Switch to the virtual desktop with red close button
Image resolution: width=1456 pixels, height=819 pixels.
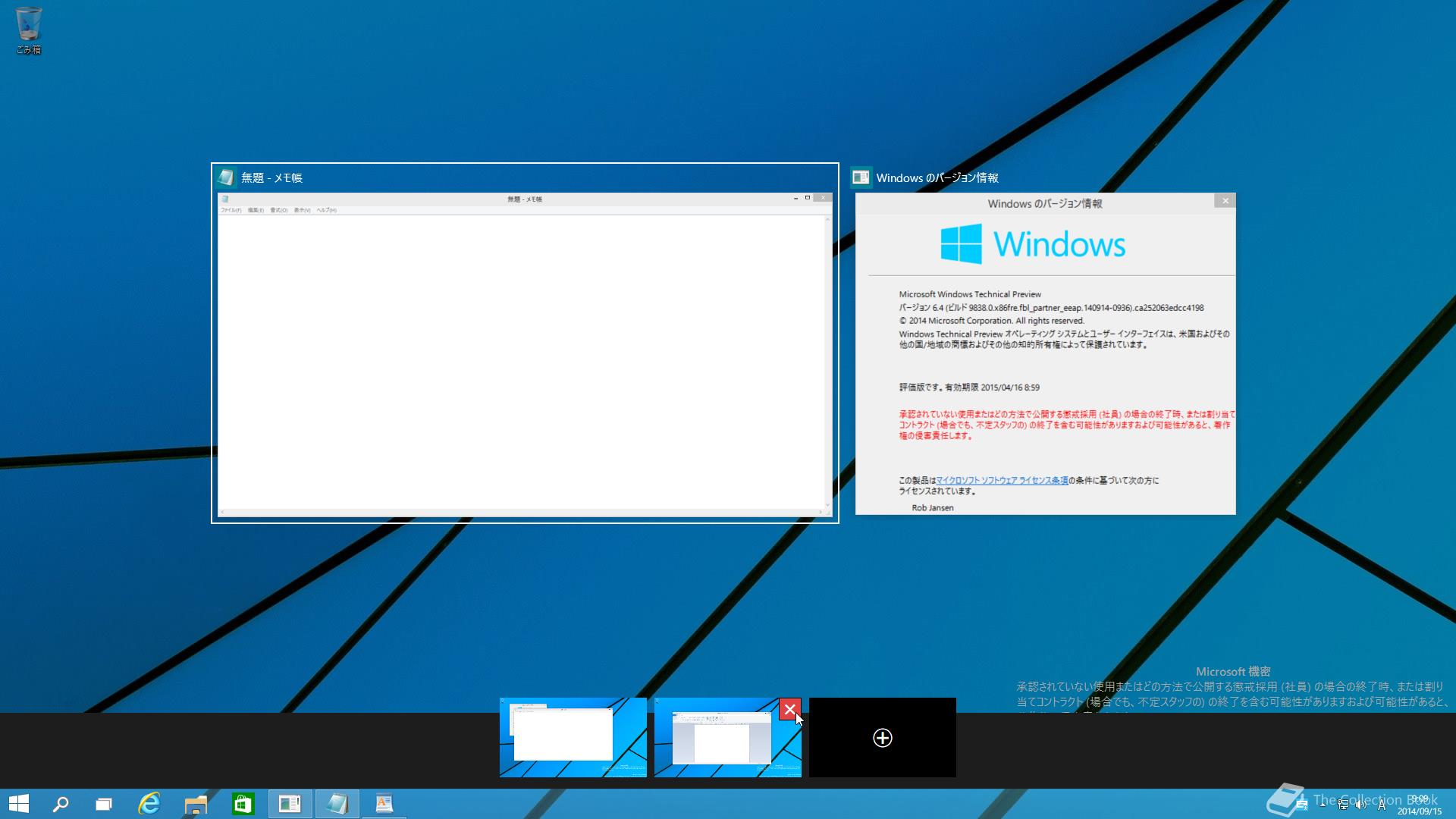tap(728, 737)
